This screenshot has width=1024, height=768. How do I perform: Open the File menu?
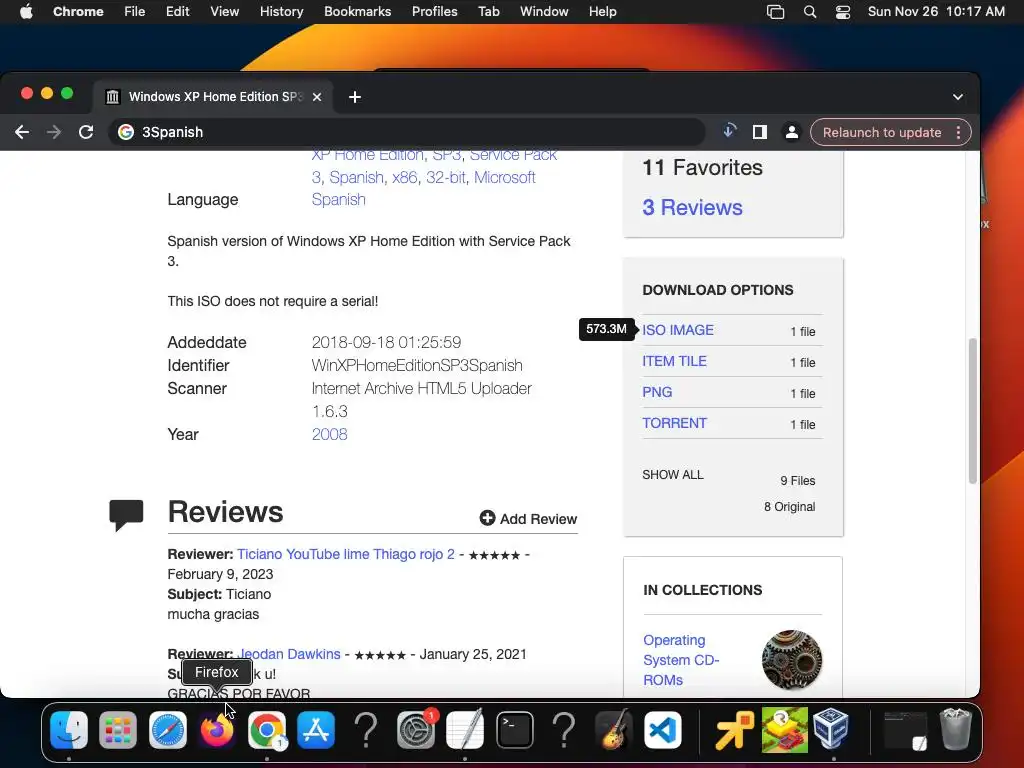coord(135,11)
